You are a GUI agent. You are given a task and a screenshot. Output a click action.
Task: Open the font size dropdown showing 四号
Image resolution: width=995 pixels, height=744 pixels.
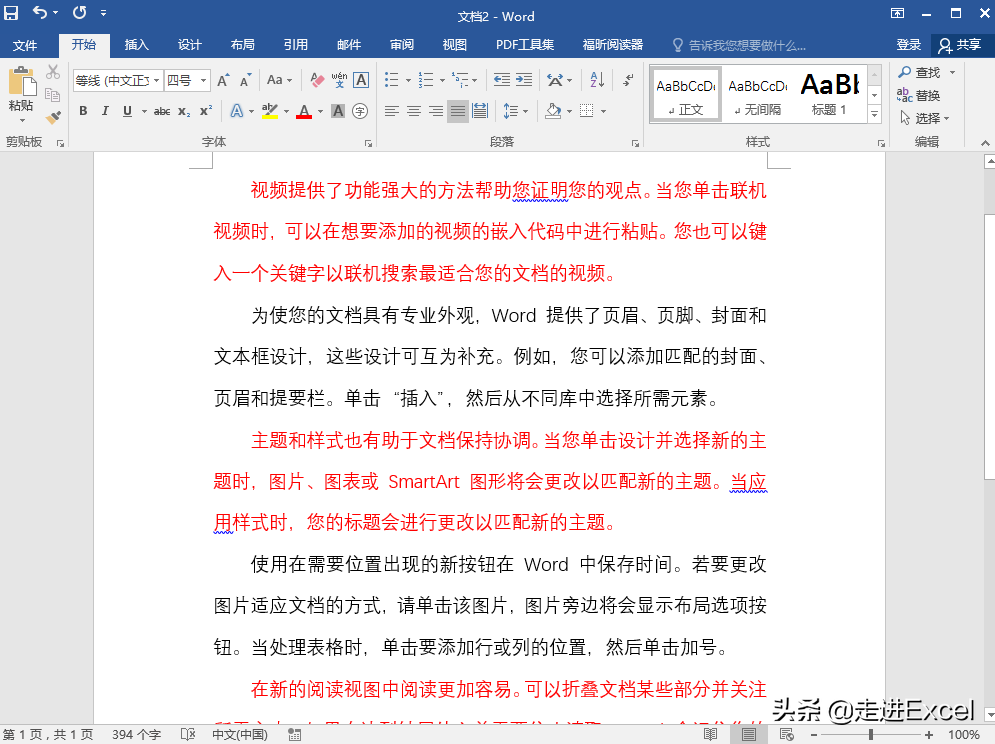[203, 81]
